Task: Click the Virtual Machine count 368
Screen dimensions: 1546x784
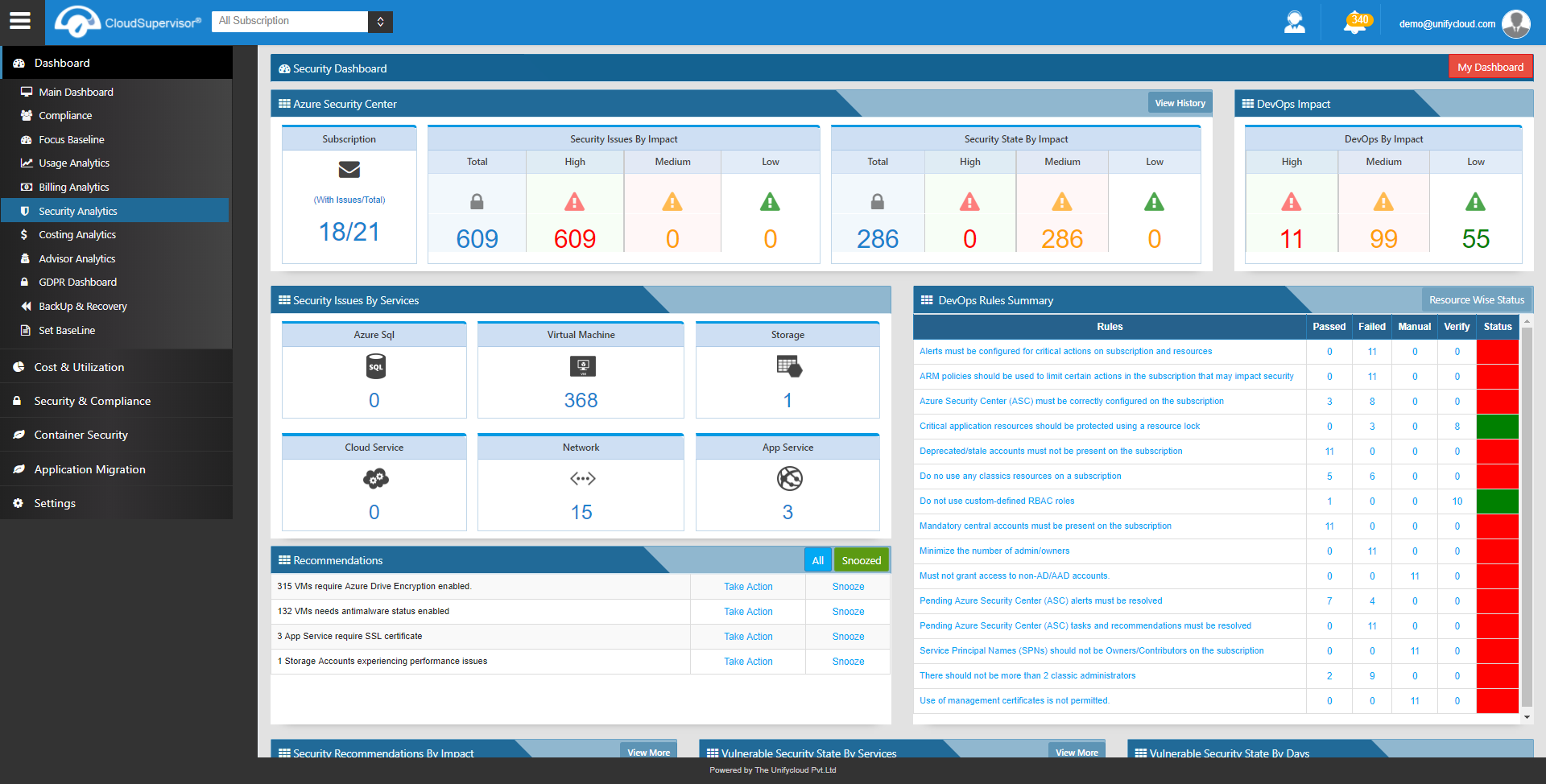Action: pos(581,400)
